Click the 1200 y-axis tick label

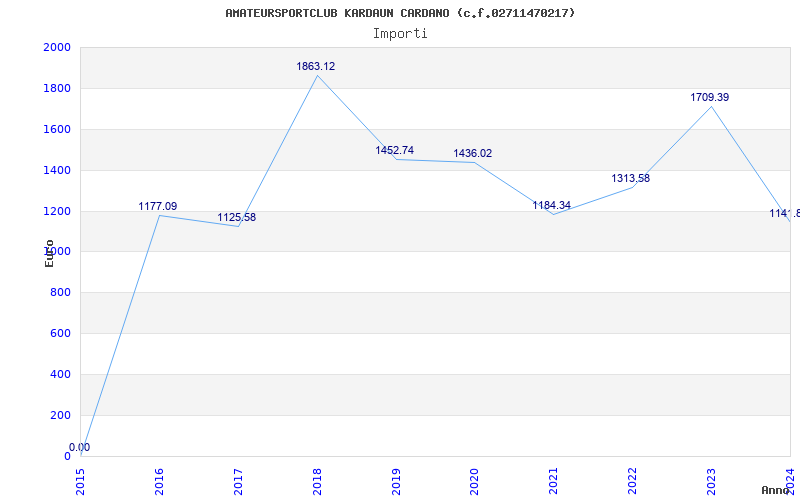[x=57, y=211]
